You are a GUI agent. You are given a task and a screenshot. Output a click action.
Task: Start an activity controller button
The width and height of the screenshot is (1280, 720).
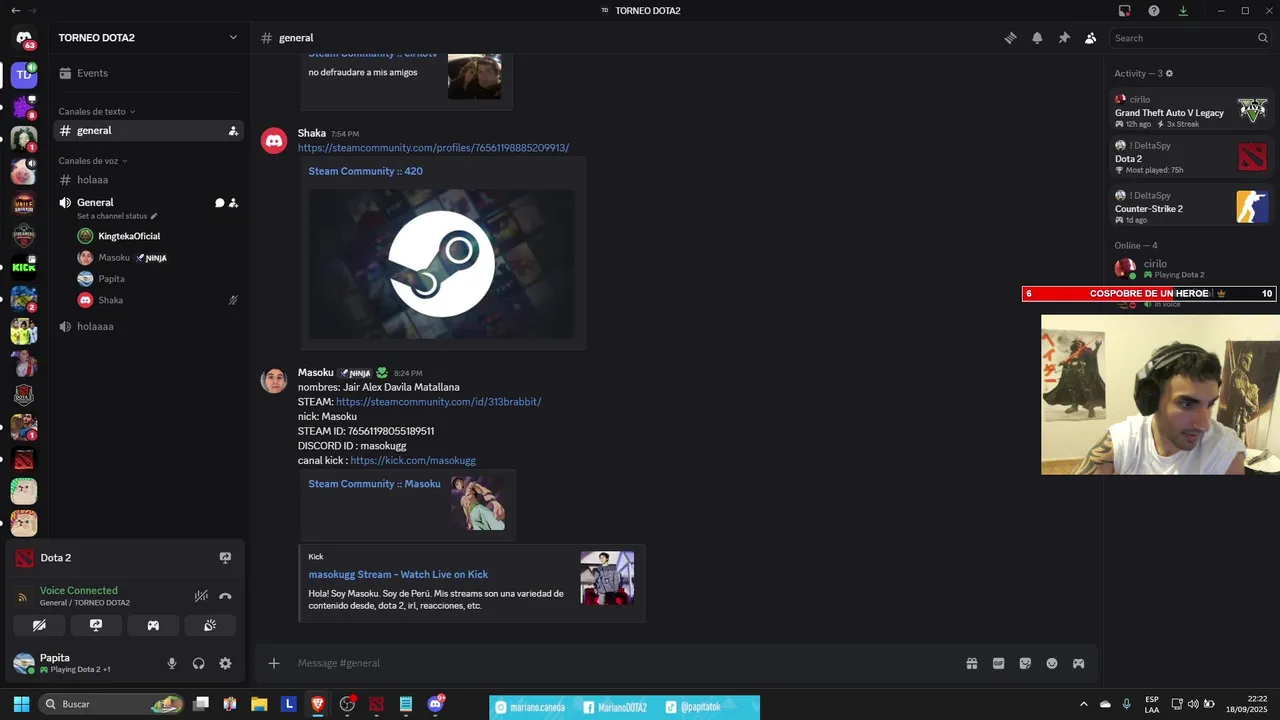point(153,625)
